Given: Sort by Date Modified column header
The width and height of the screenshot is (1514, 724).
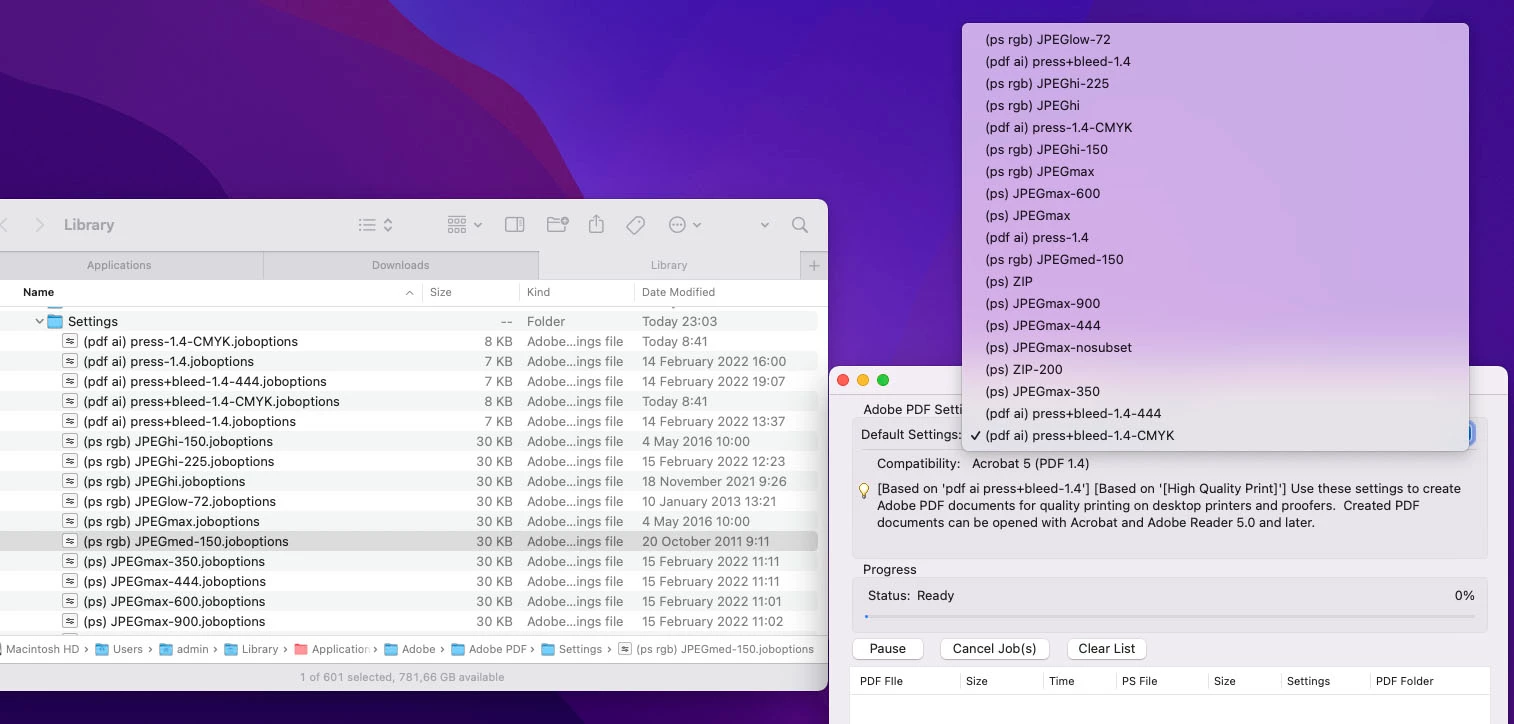Looking at the screenshot, I should coord(678,292).
